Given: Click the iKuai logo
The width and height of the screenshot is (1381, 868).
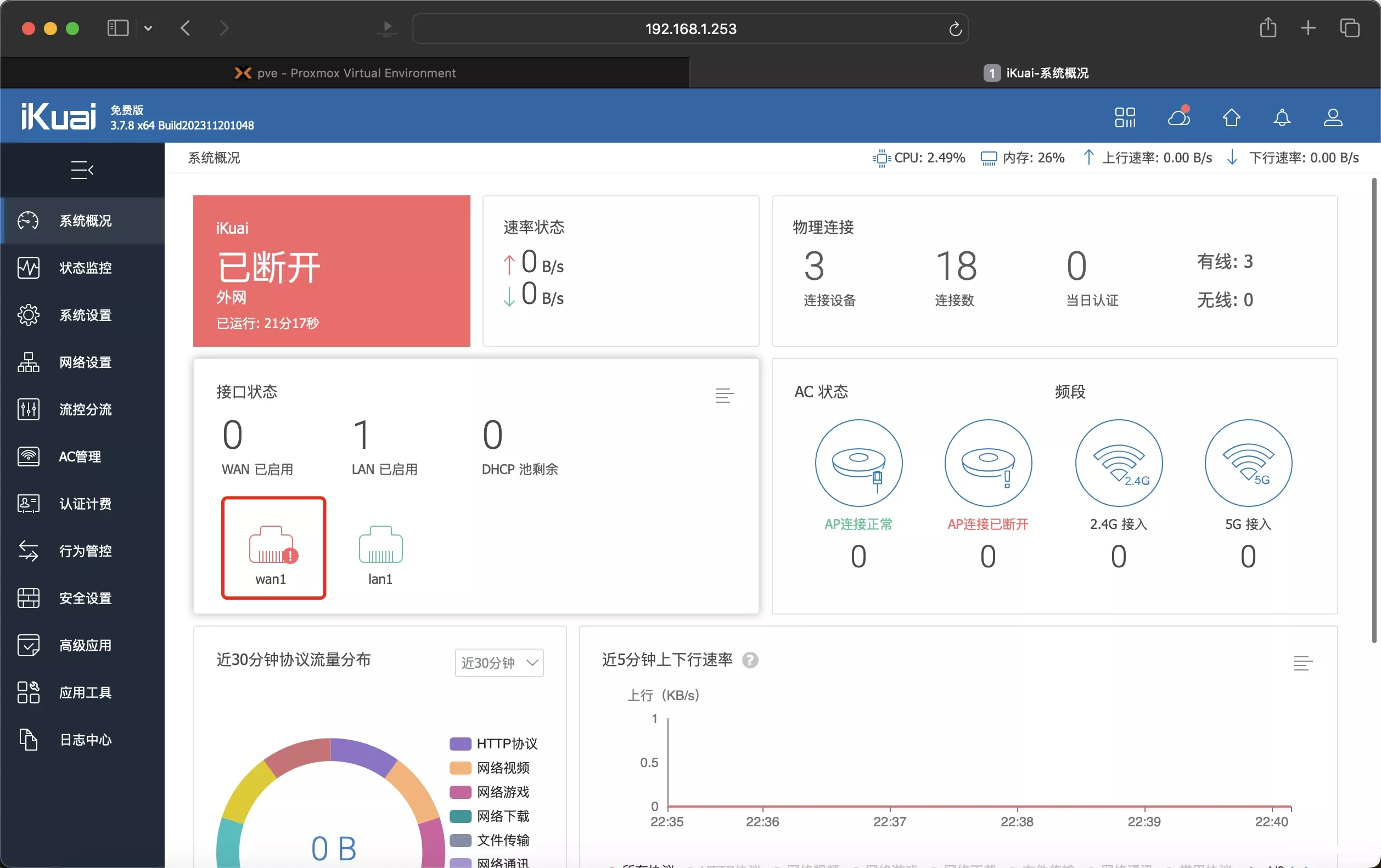Looking at the screenshot, I should tap(58, 116).
